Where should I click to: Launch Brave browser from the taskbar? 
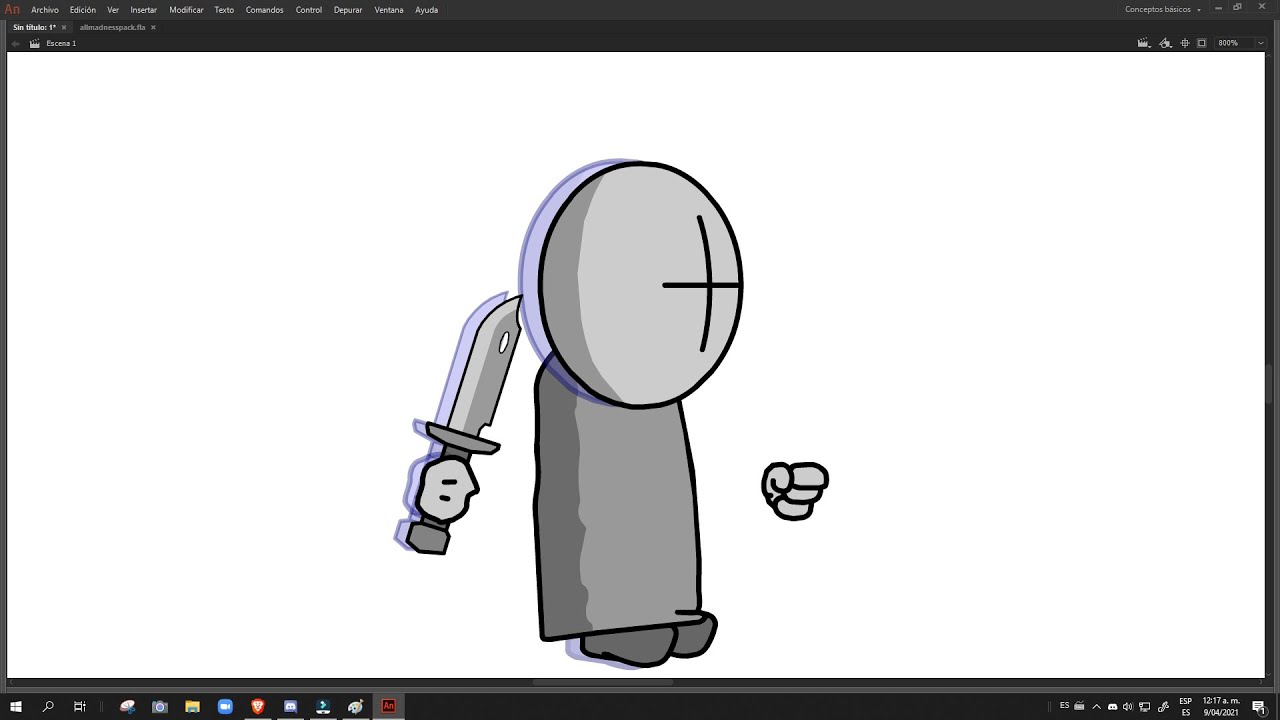(x=258, y=706)
